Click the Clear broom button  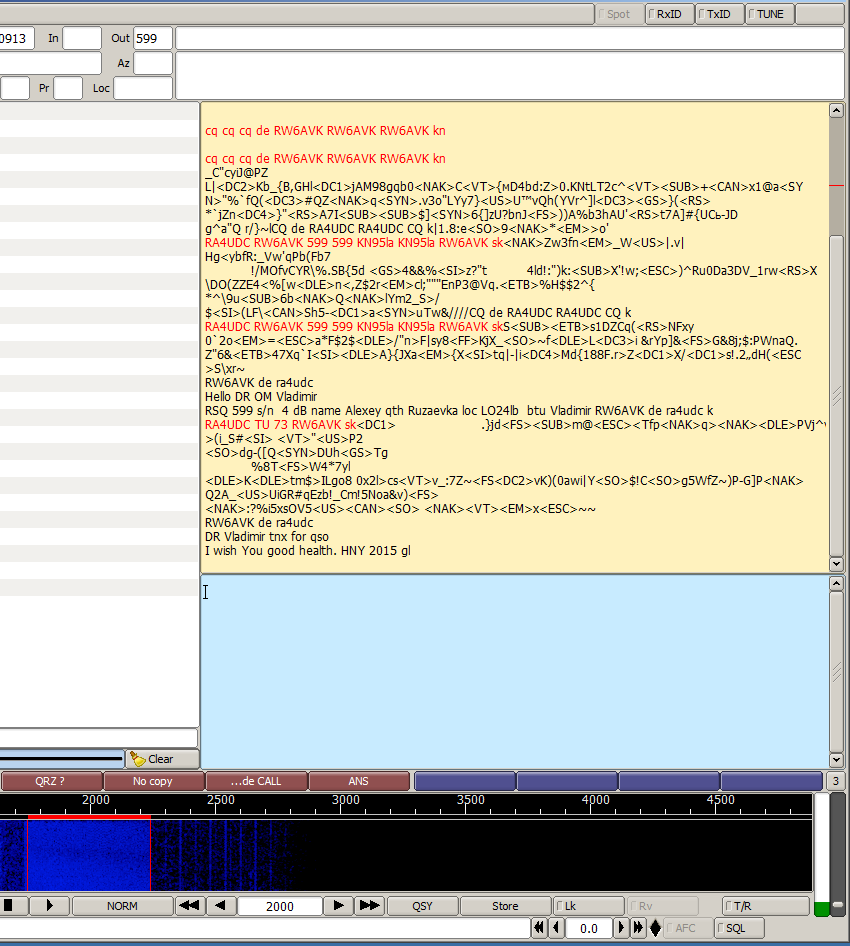[162, 759]
